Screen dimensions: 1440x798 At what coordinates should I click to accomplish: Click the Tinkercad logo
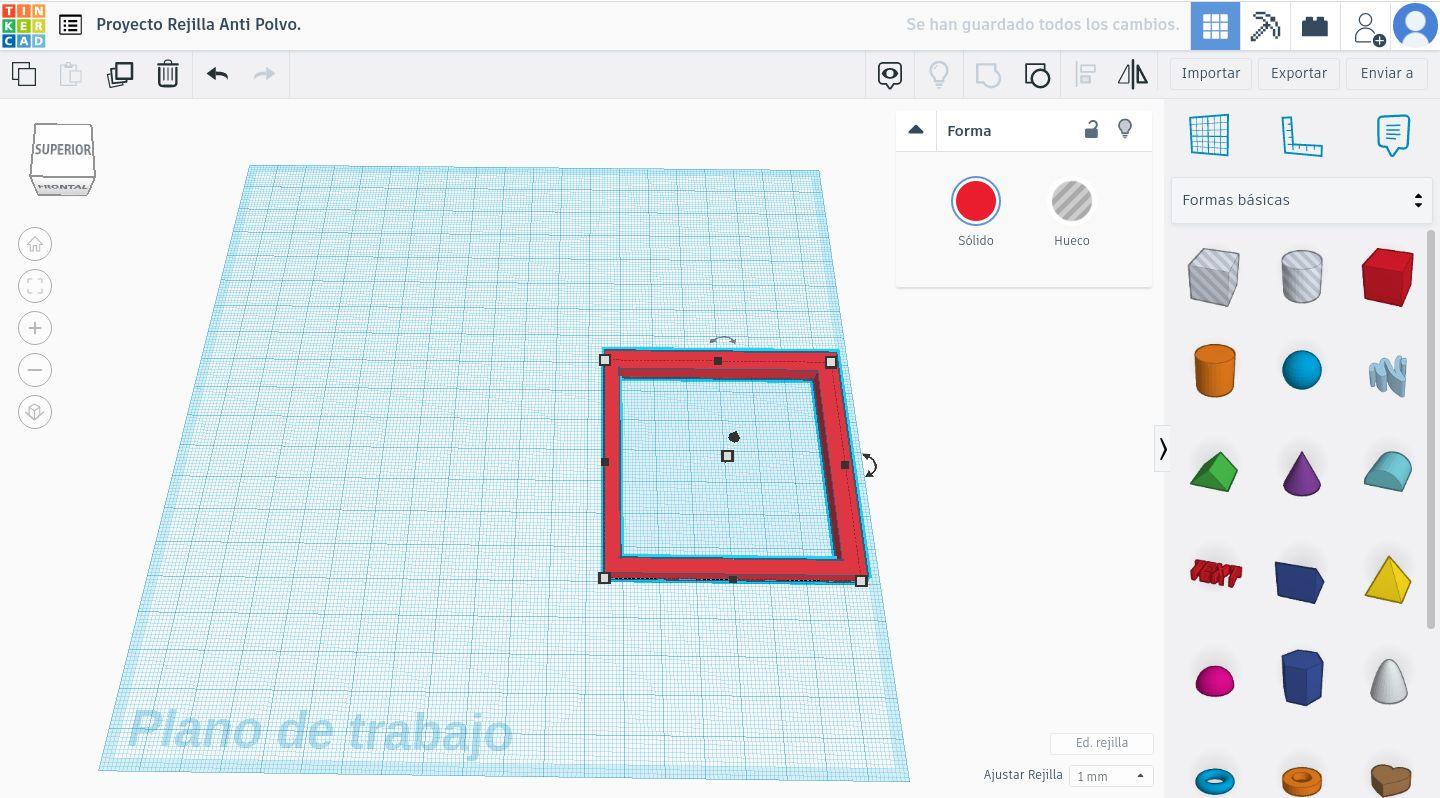pyautogui.click(x=23, y=25)
